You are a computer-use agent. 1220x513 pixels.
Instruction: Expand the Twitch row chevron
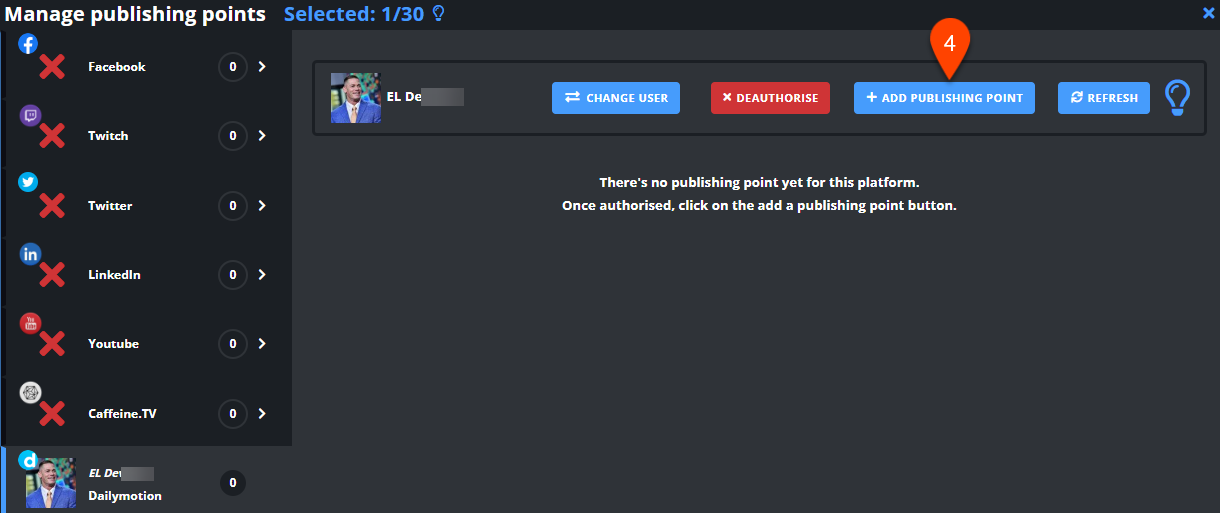[x=262, y=136]
